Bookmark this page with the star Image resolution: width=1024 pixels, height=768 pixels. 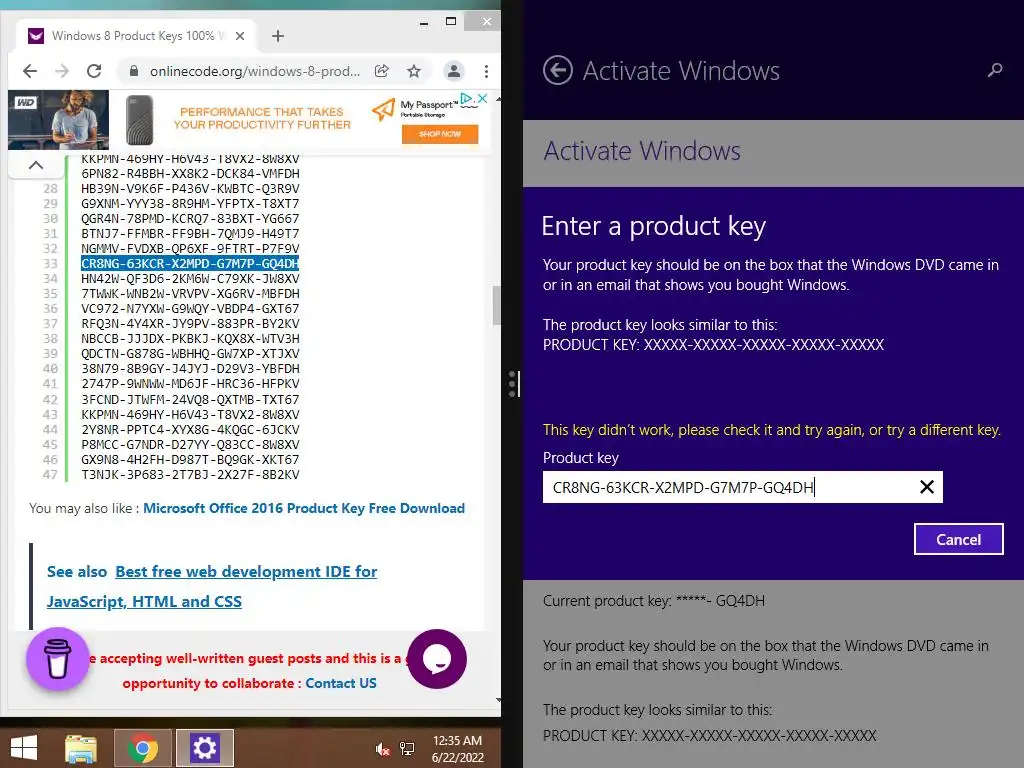tap(414, 71)
